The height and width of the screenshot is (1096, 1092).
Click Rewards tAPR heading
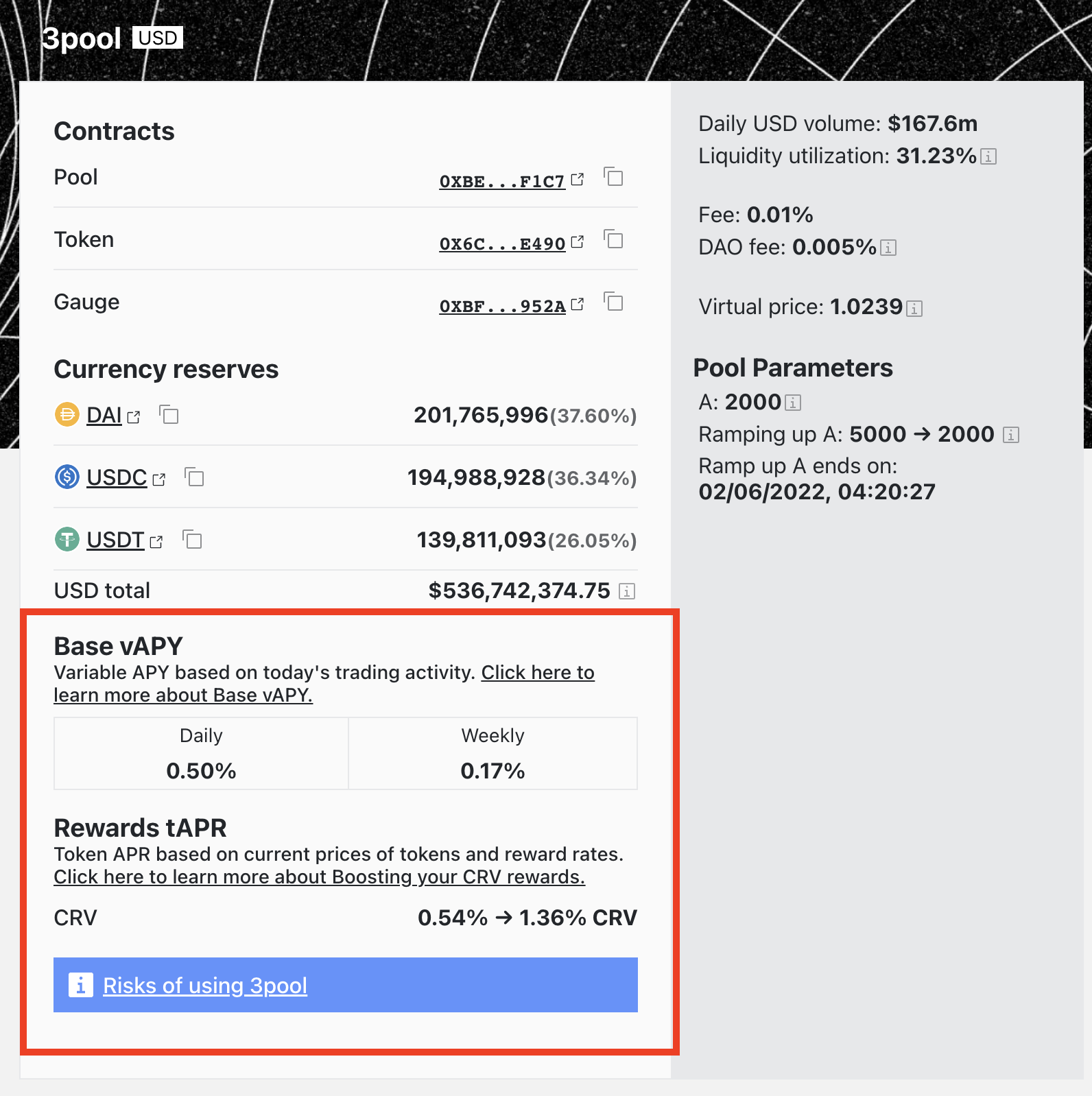pos(140,828)
